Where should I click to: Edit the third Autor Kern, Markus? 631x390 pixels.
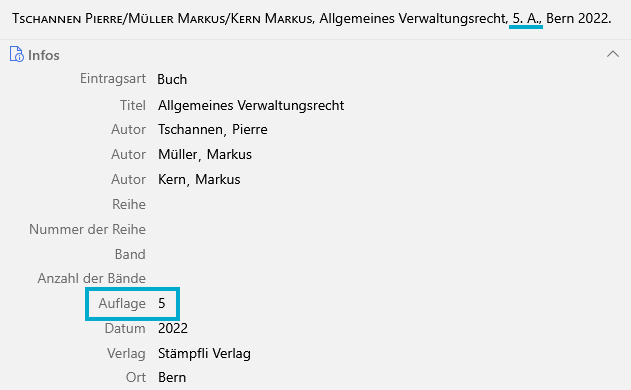pos(199,180)
